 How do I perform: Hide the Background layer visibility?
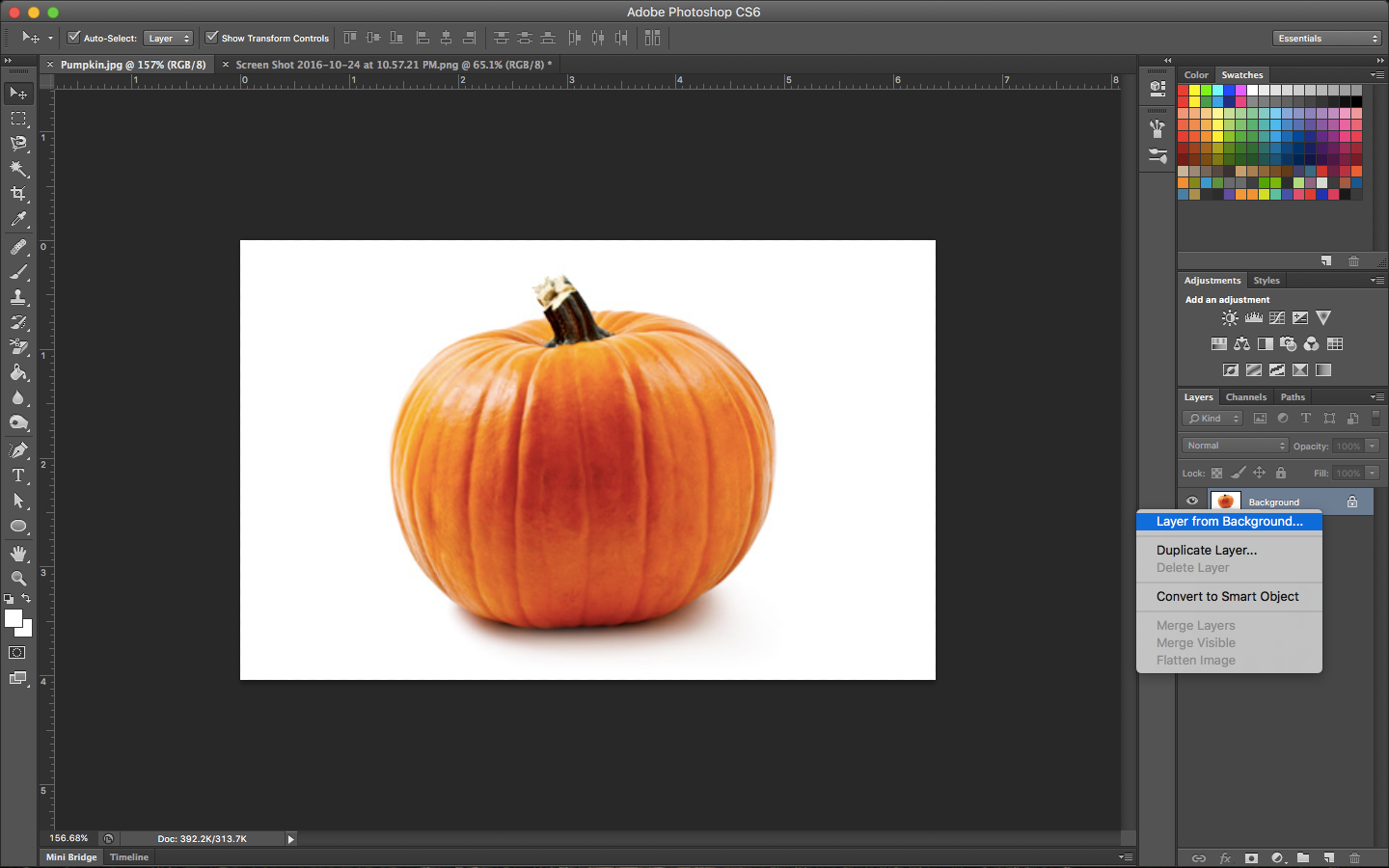tap(1192, 501)
